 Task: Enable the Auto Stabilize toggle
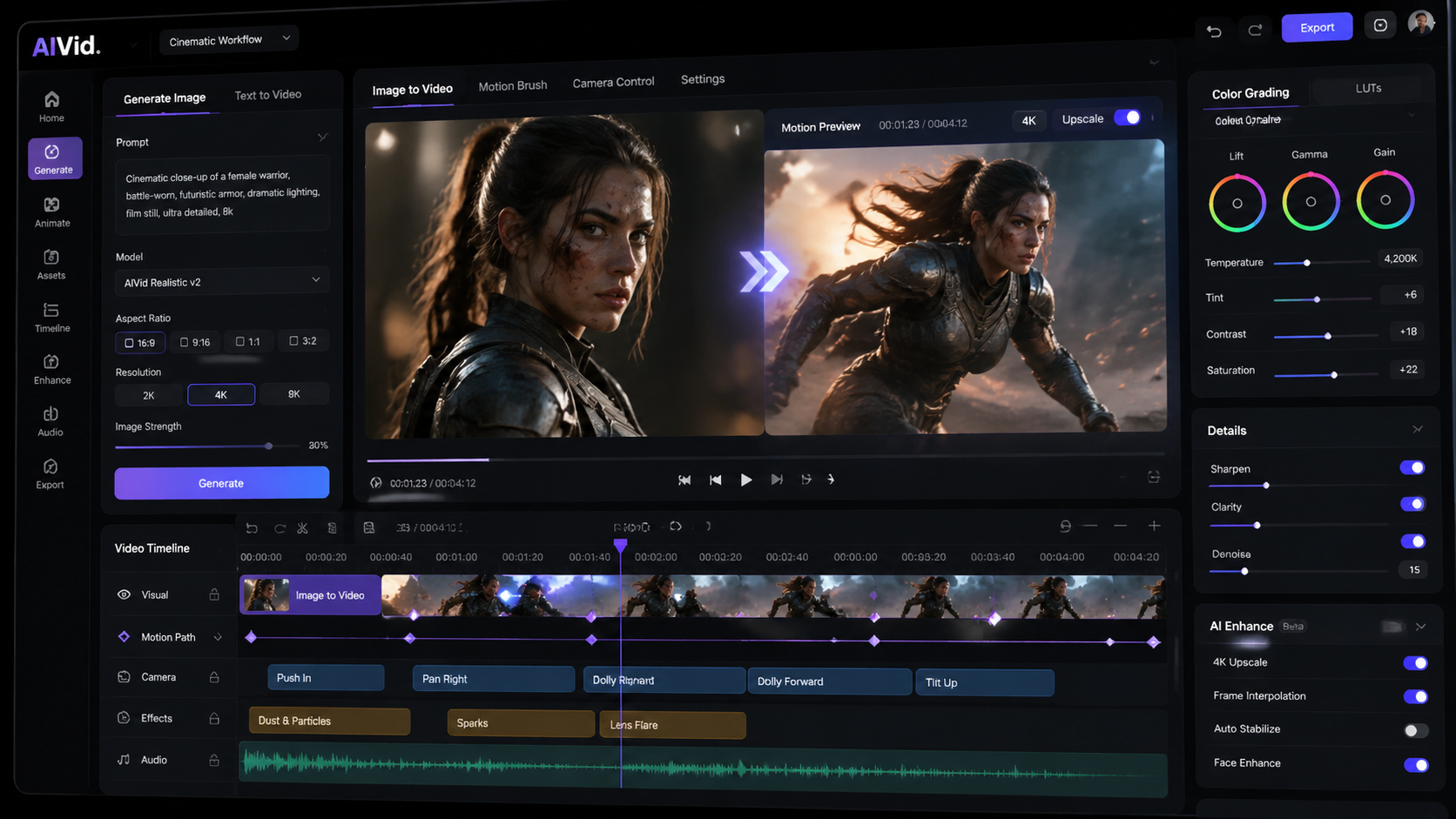[x=1415, y=730]
